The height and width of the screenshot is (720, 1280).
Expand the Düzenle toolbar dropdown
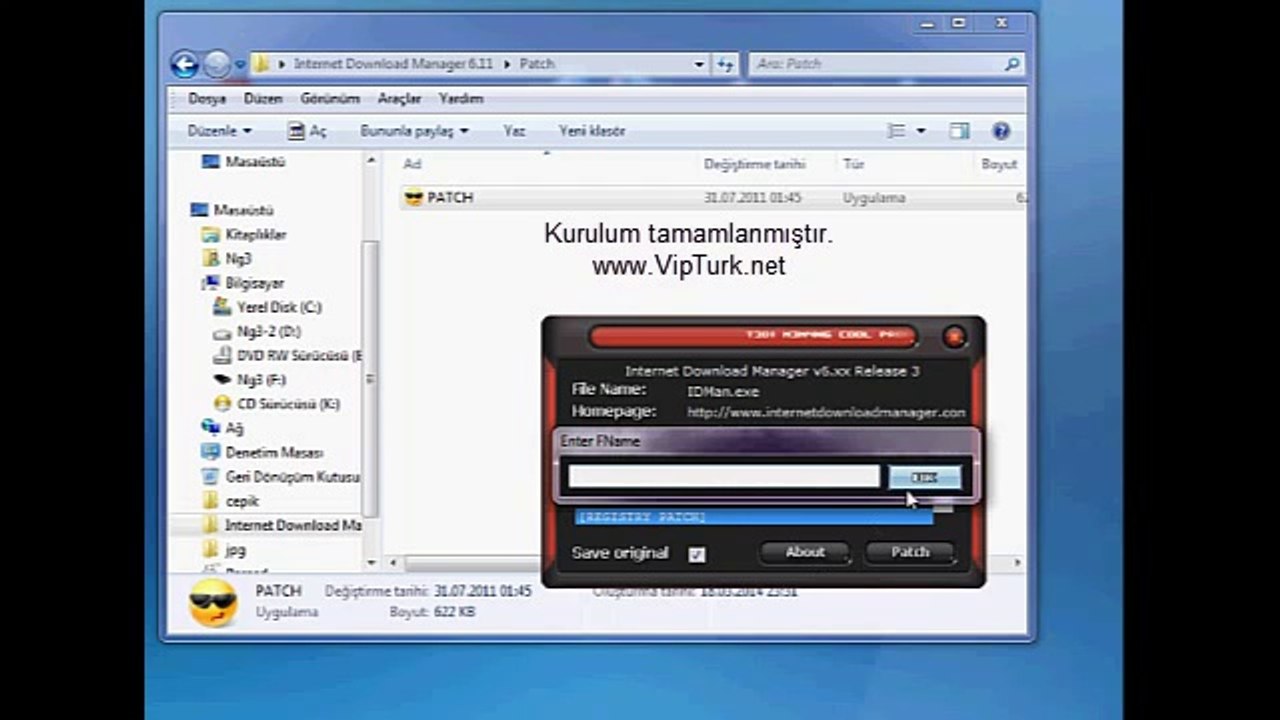[219, 131]
